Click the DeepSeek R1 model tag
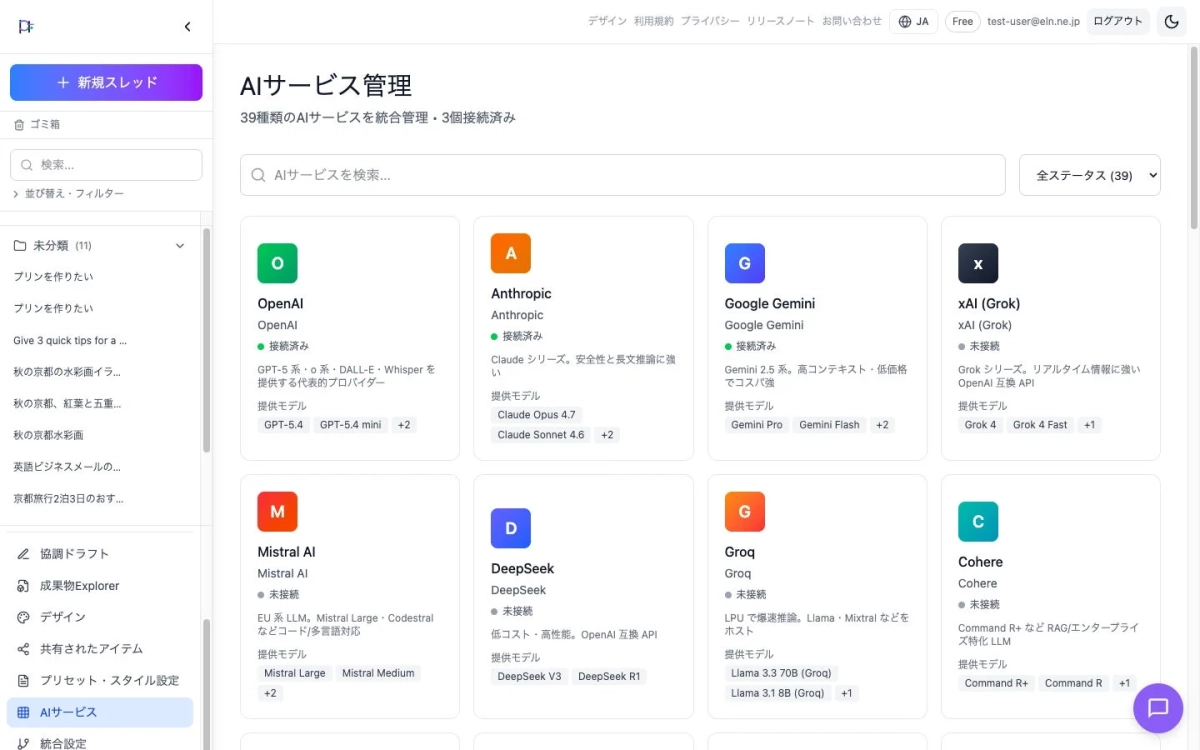1200x750 pixels. click(x=609, y=677)
